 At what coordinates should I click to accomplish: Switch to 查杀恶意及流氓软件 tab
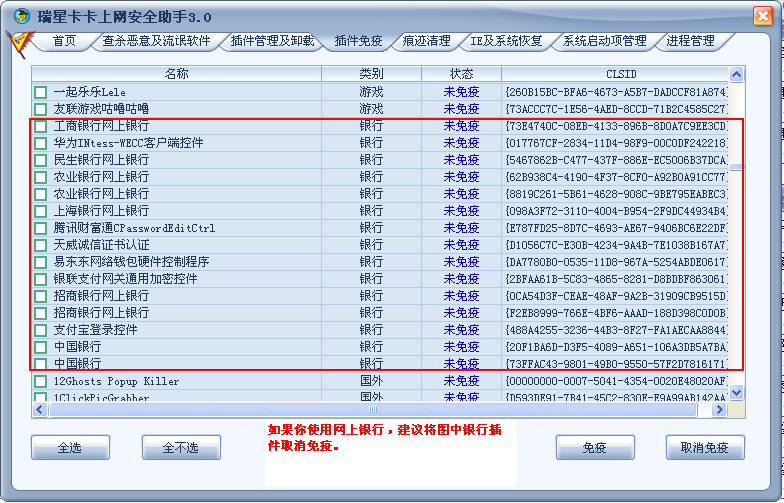click(156, 41)
